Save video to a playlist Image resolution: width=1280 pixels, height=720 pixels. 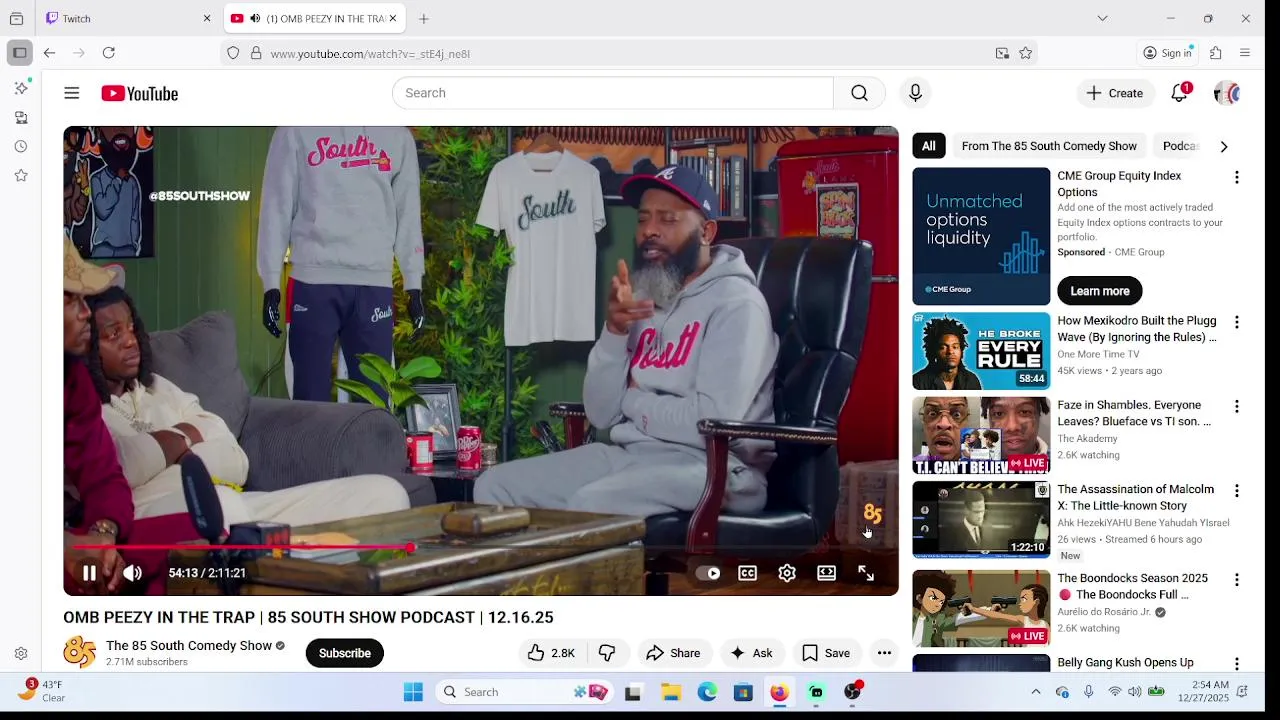point(826,653)
